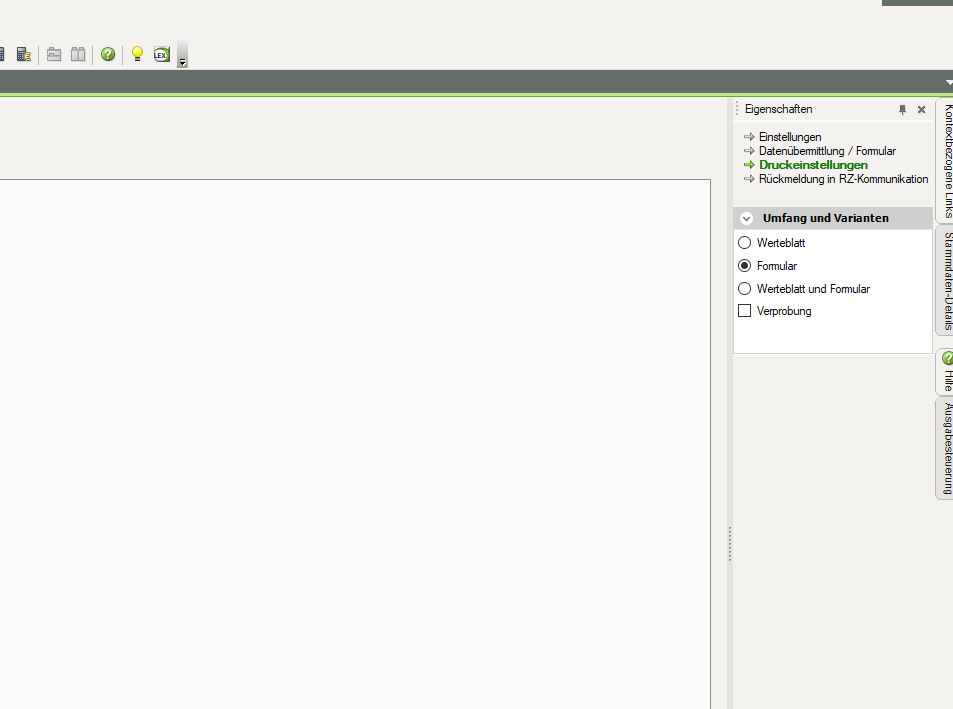
Task: Open the LEX info icon
Action: [x=160, y=54]
